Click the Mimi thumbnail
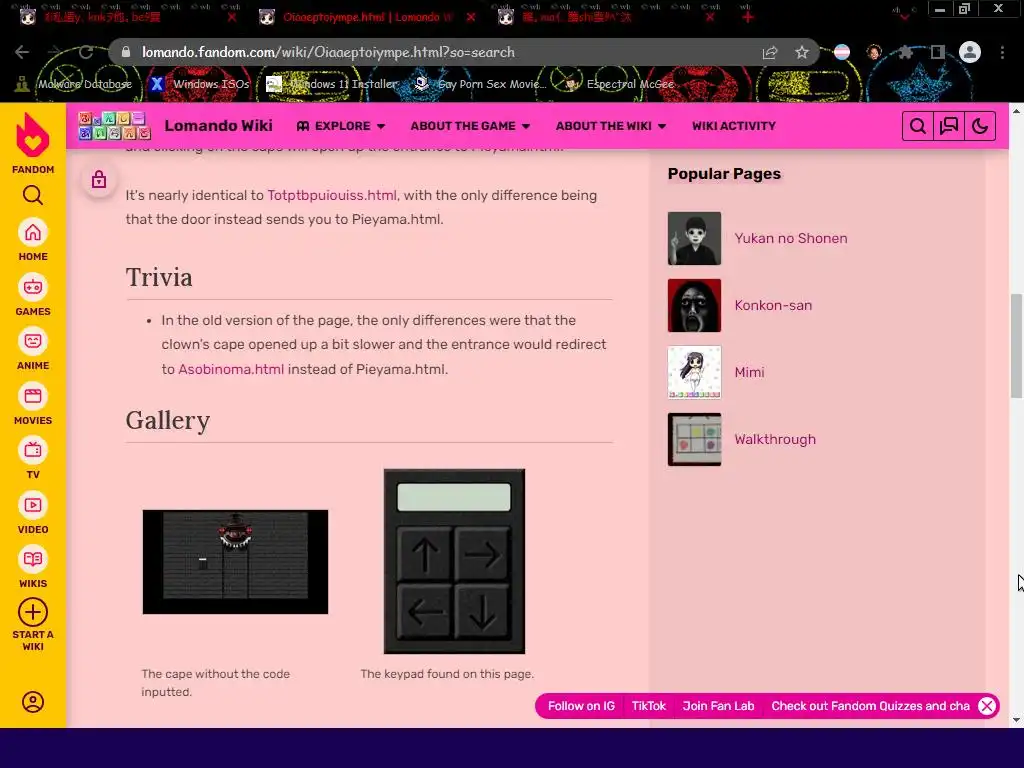The height and width of the screenshot is (768, 1024). click(694, 372)
